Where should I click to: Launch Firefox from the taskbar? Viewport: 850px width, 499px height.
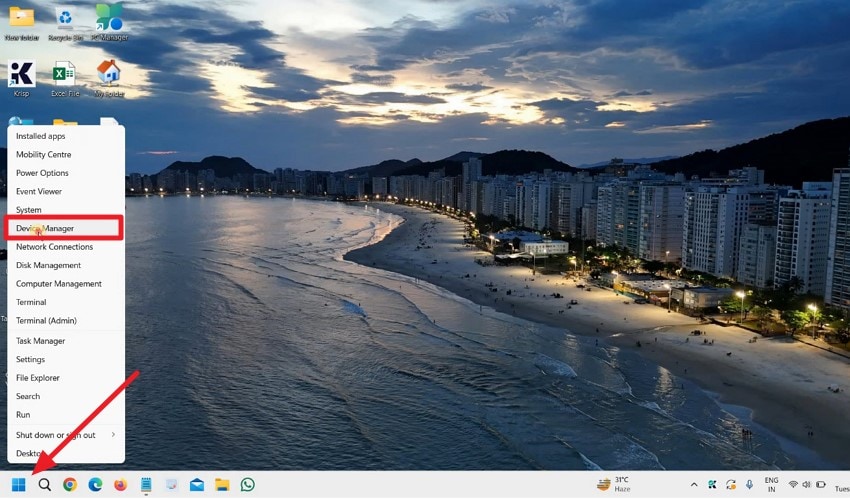[x=120, y=484]
